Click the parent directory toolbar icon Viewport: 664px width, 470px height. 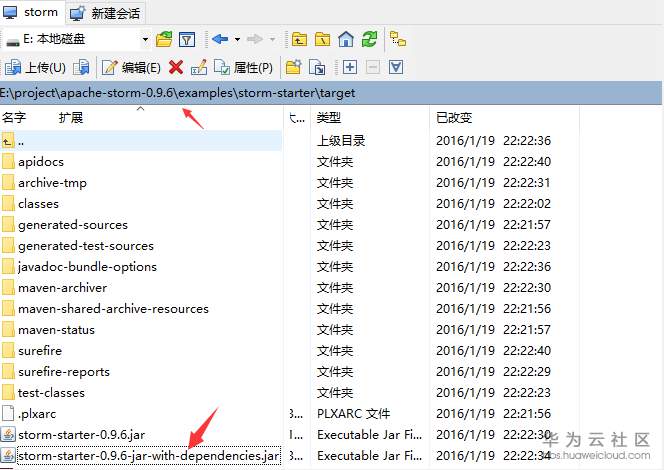pyautogui.click(x=299, y=39)
